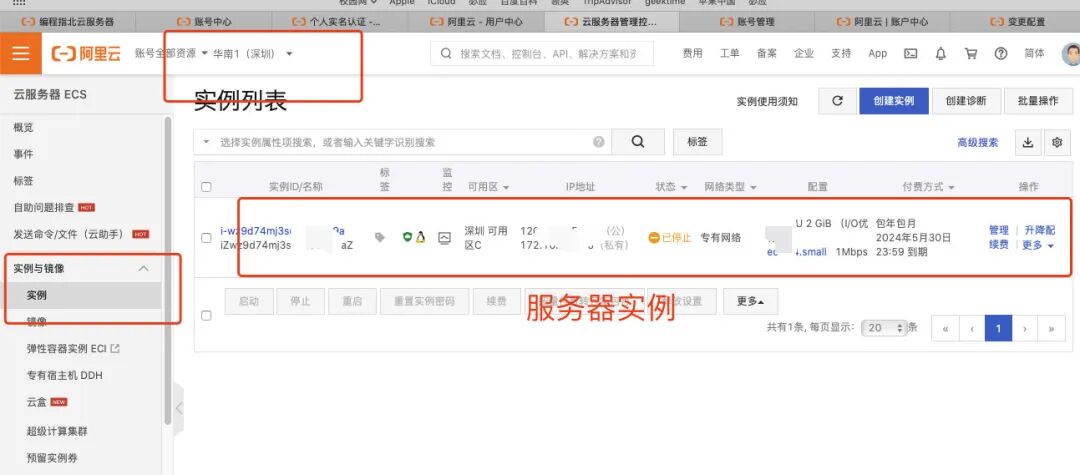Click 创建实例 button
This screenshot has width=1080, height=475.
click(893, 101)
